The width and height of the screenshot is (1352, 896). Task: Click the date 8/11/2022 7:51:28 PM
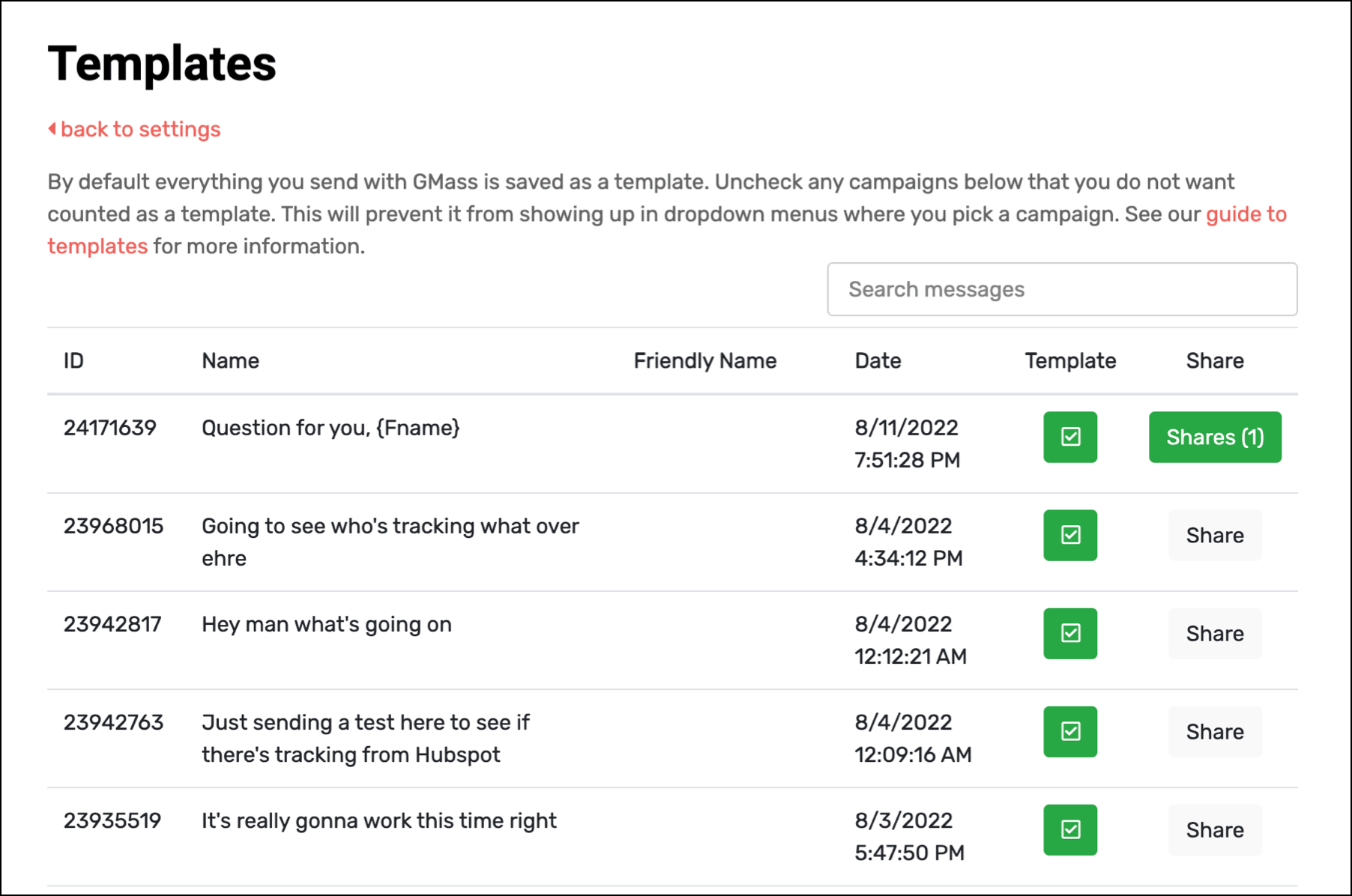coord(908,444)
